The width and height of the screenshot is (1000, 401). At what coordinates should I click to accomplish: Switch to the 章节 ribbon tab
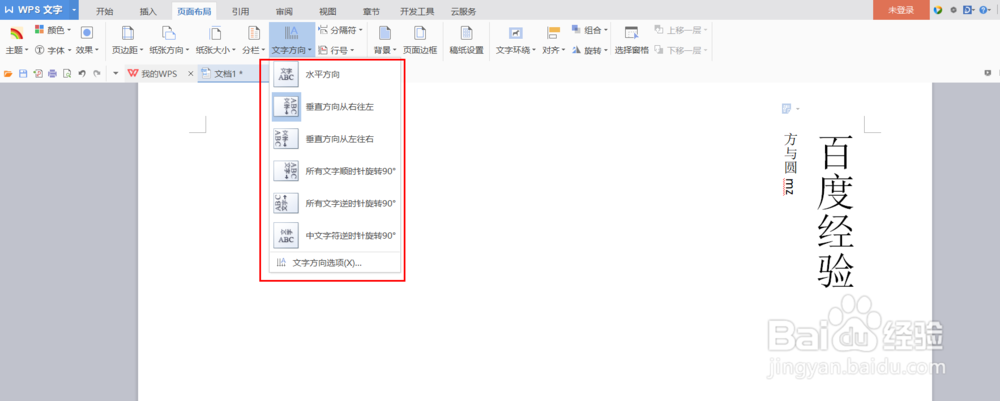(371, 11)
